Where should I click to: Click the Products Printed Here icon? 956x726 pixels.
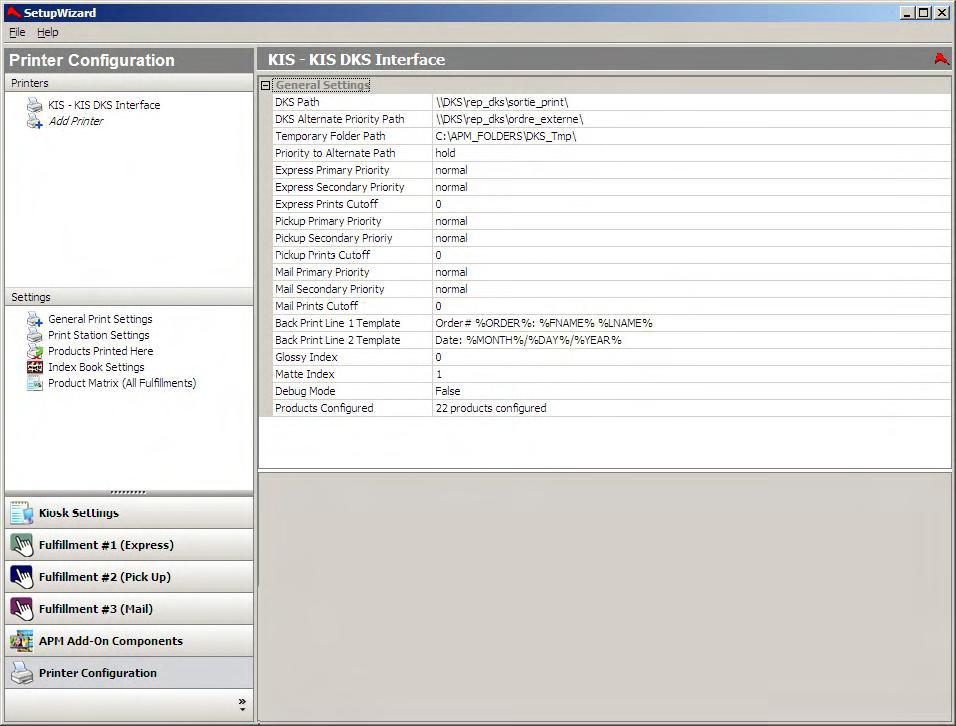pos(34,351)
